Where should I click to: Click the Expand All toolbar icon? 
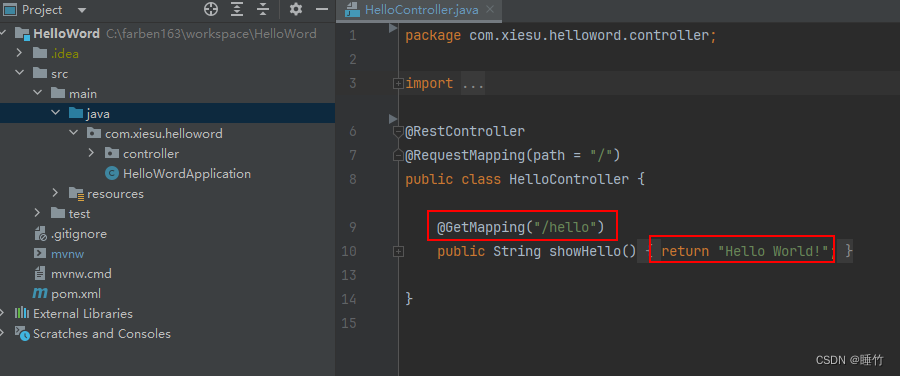pyautogui.click(x=237, y=9)
